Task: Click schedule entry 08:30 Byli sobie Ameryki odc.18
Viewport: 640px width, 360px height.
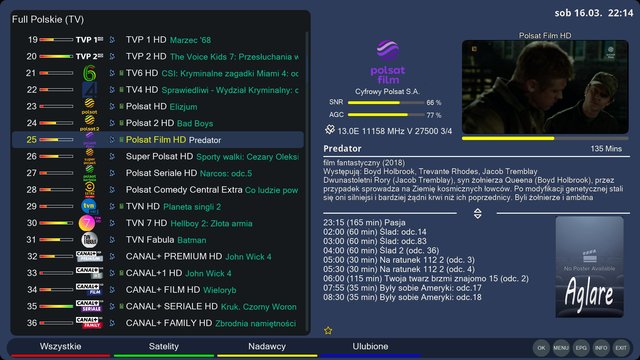Action: [x=402, y=297]
